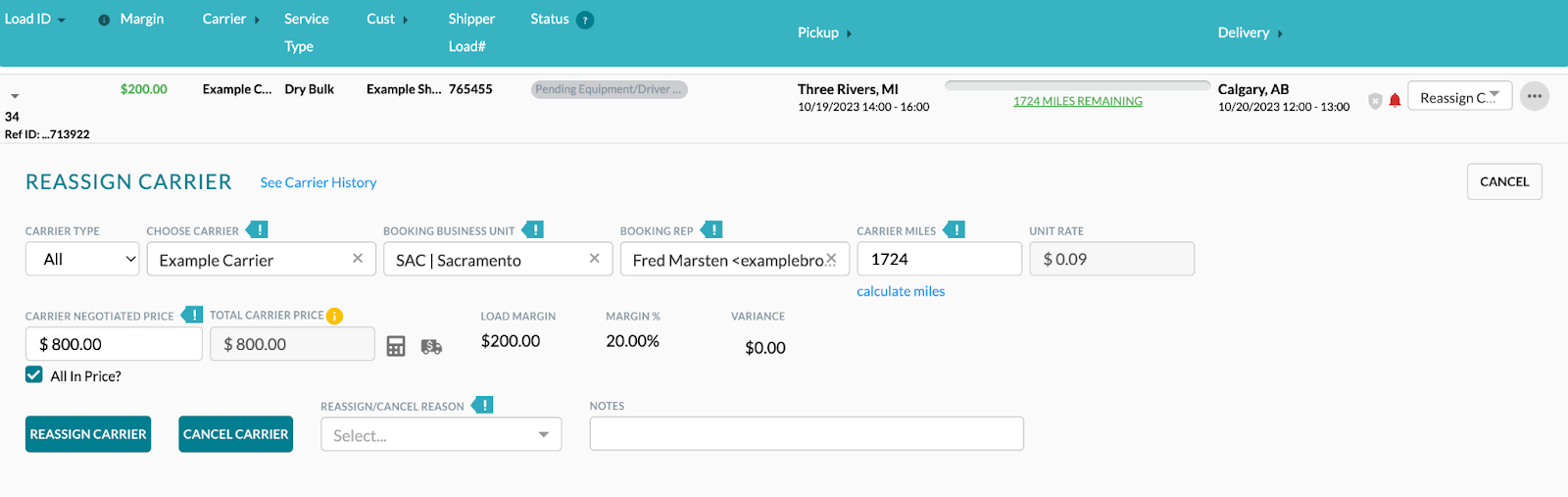Image resolution: width=1568 pixels, height=497 pixels.
Task: Click the Total Carrier Price info icon
Action: [x=334, y=316]
